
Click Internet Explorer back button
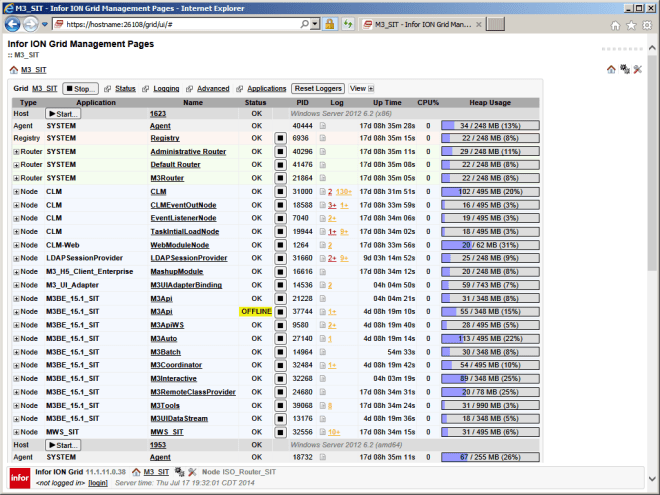click(x=16, y=23)
